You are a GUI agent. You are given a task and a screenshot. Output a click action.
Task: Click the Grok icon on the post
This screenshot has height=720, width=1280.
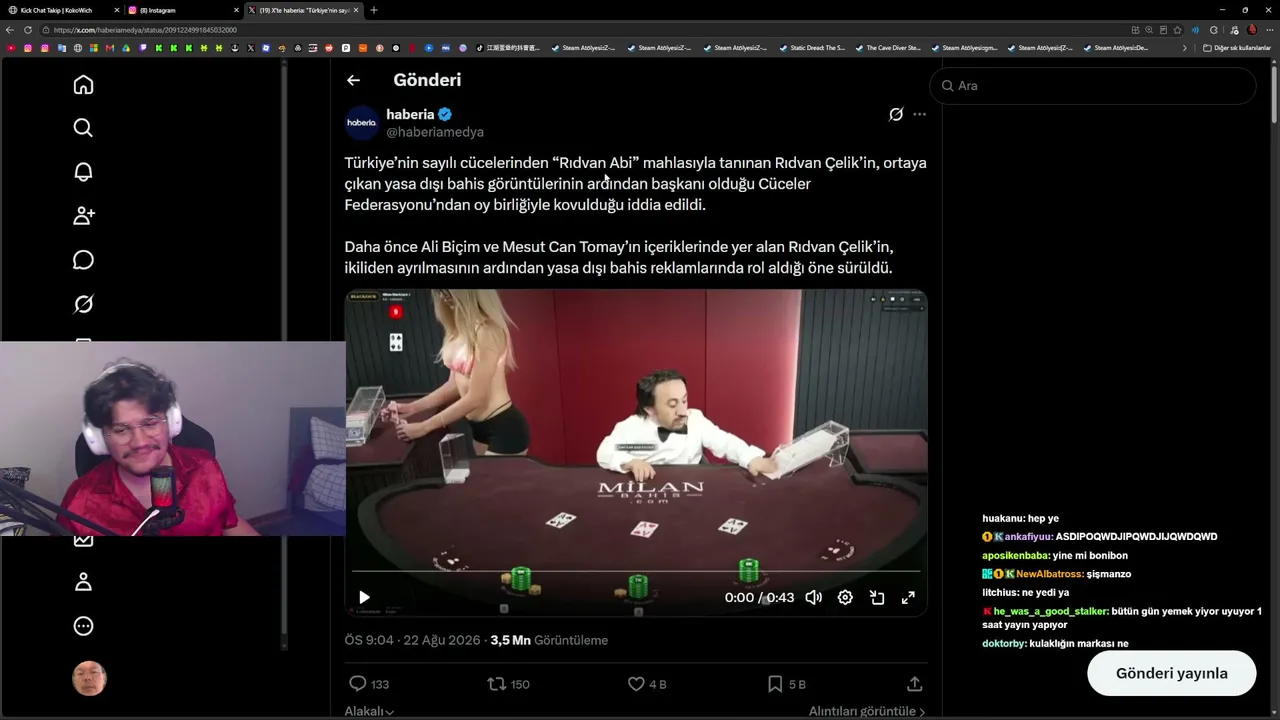tap(896, 115)
